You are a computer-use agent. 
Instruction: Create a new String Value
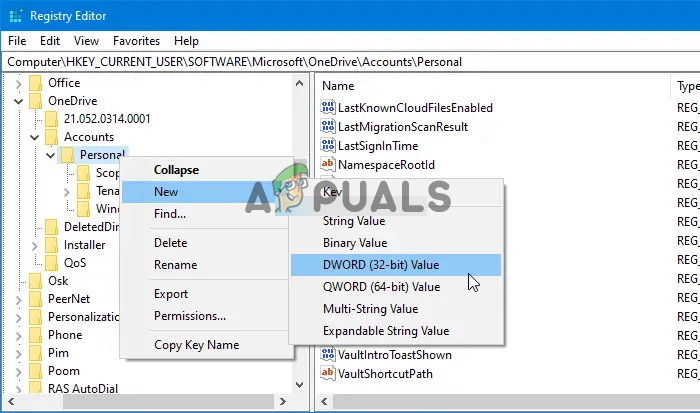tap(396, 221)
